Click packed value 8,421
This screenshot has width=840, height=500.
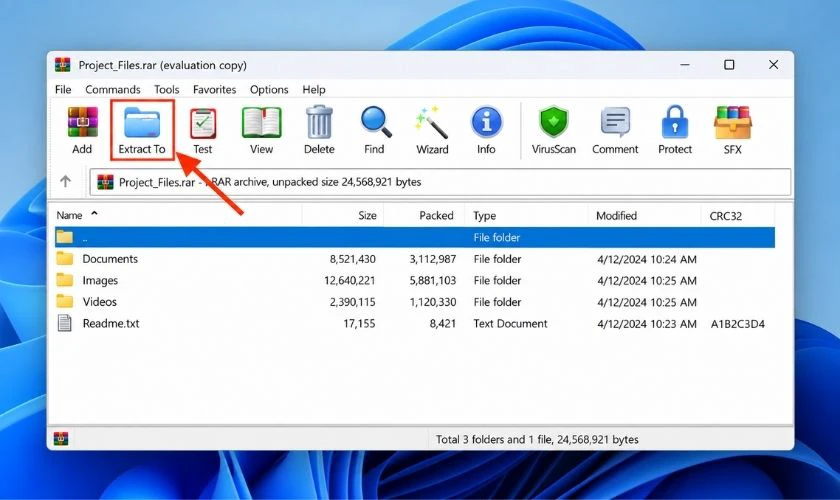442,324
